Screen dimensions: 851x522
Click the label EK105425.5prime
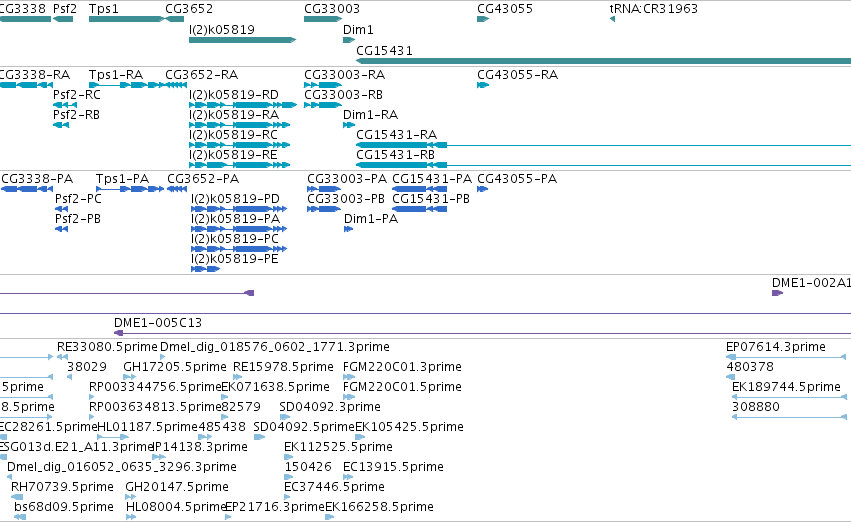coord(409,427)
